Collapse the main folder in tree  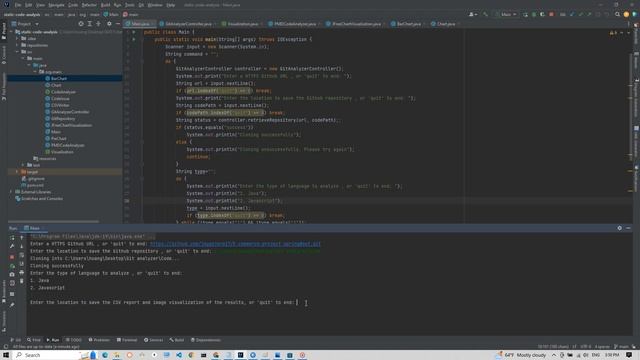(23, 58)
